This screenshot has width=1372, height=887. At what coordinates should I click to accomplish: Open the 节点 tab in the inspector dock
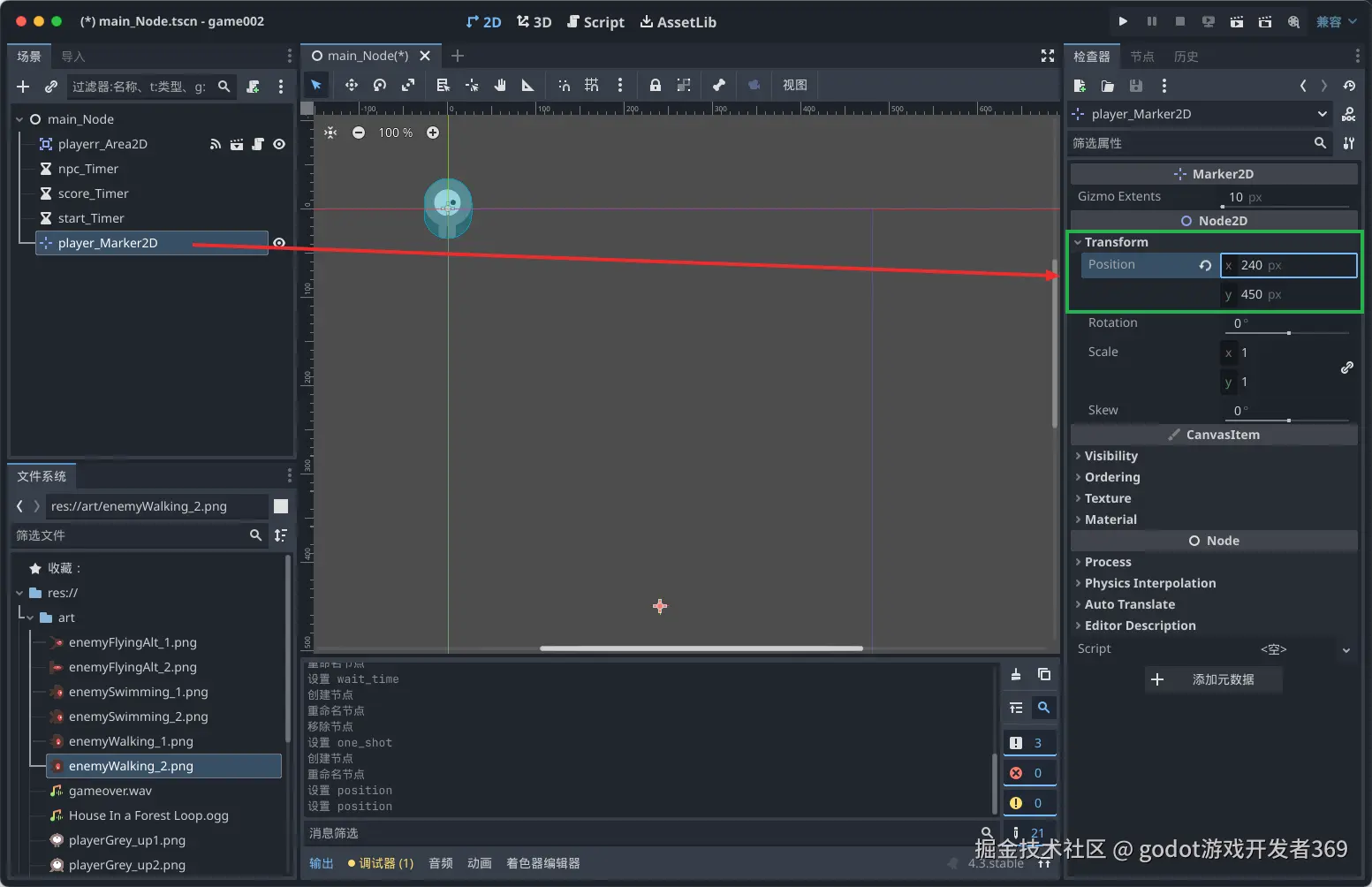tap(1141, 57)
